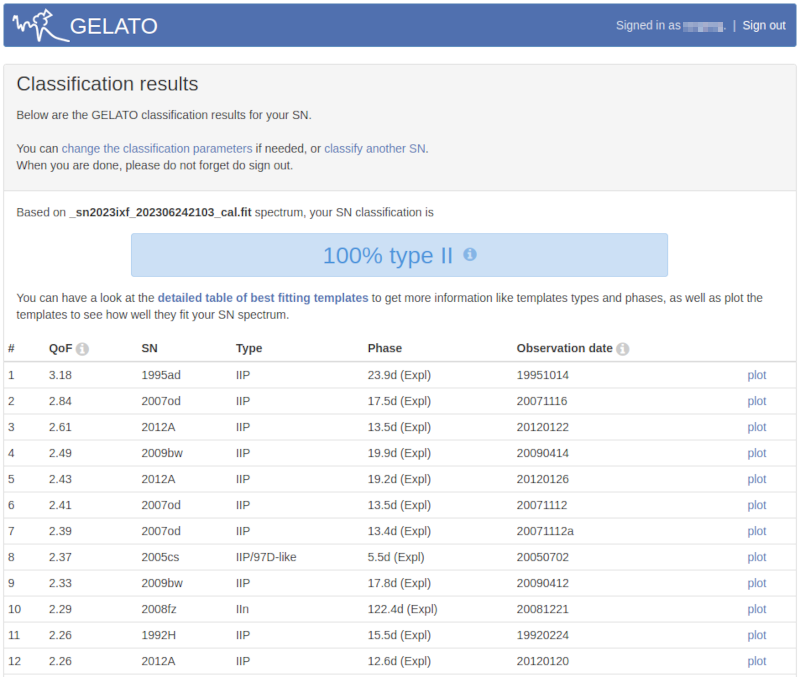Click the Observation date column header
Screen dimensions: 800x677
(564, 348)
